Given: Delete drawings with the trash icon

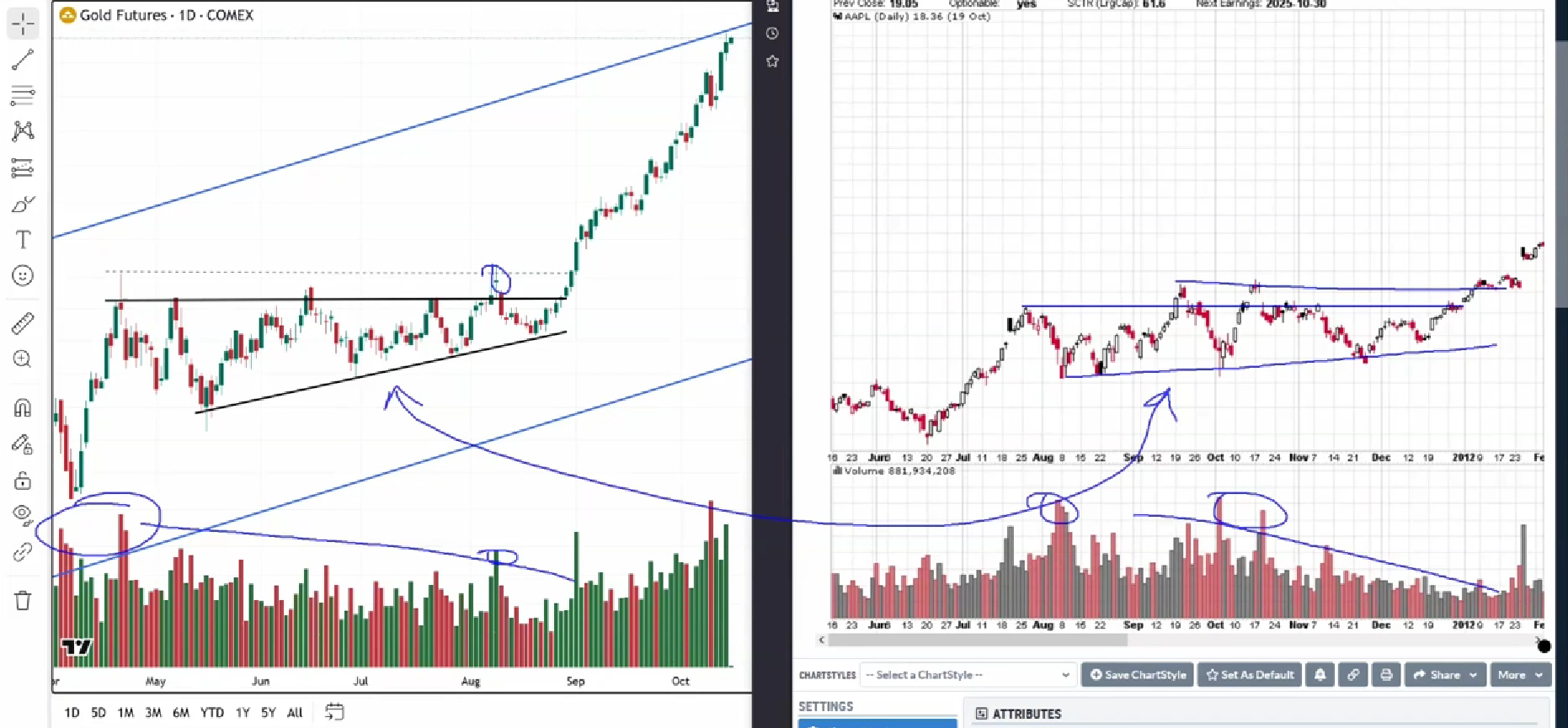Looking at the screenshot, I should 23,601.
